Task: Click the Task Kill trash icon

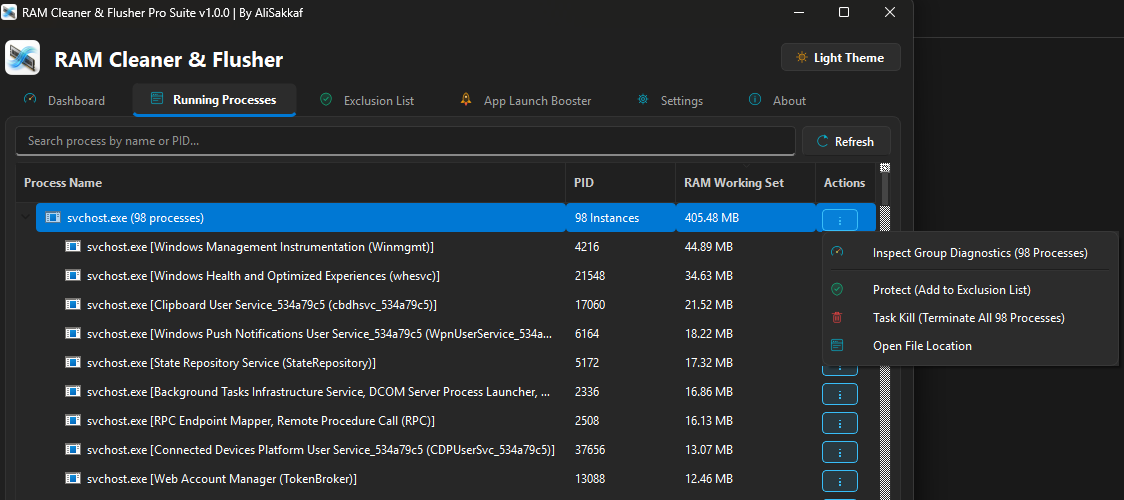Action: coord(837,317)
